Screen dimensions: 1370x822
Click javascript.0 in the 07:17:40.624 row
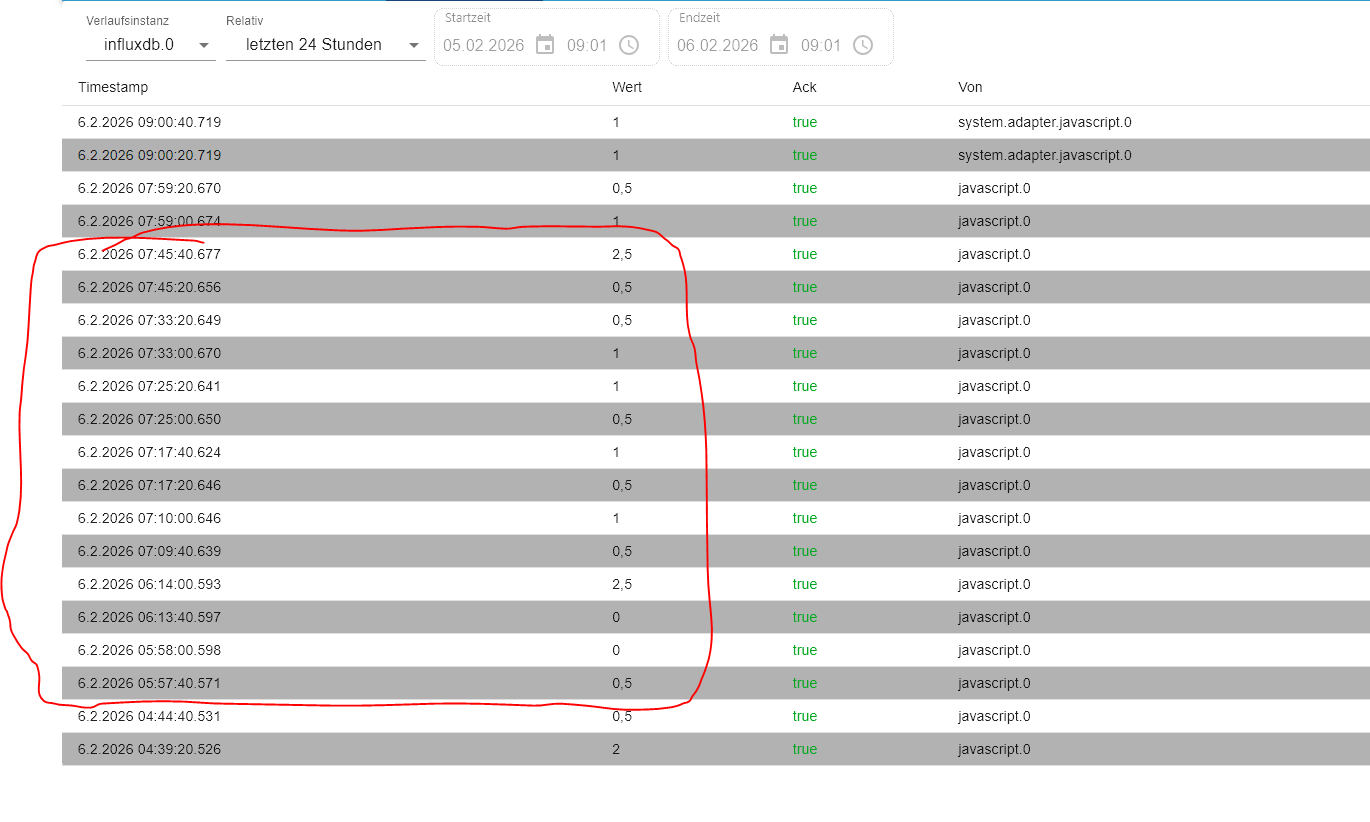pos(994,452)
